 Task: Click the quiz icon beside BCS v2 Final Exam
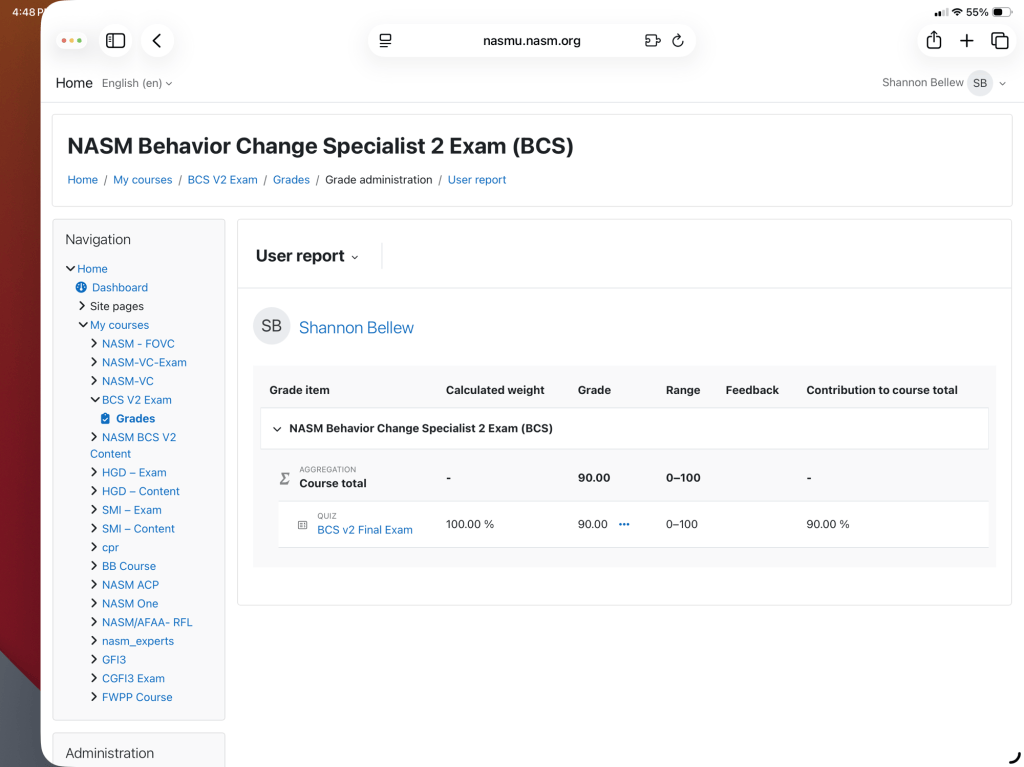coord(302,525)
